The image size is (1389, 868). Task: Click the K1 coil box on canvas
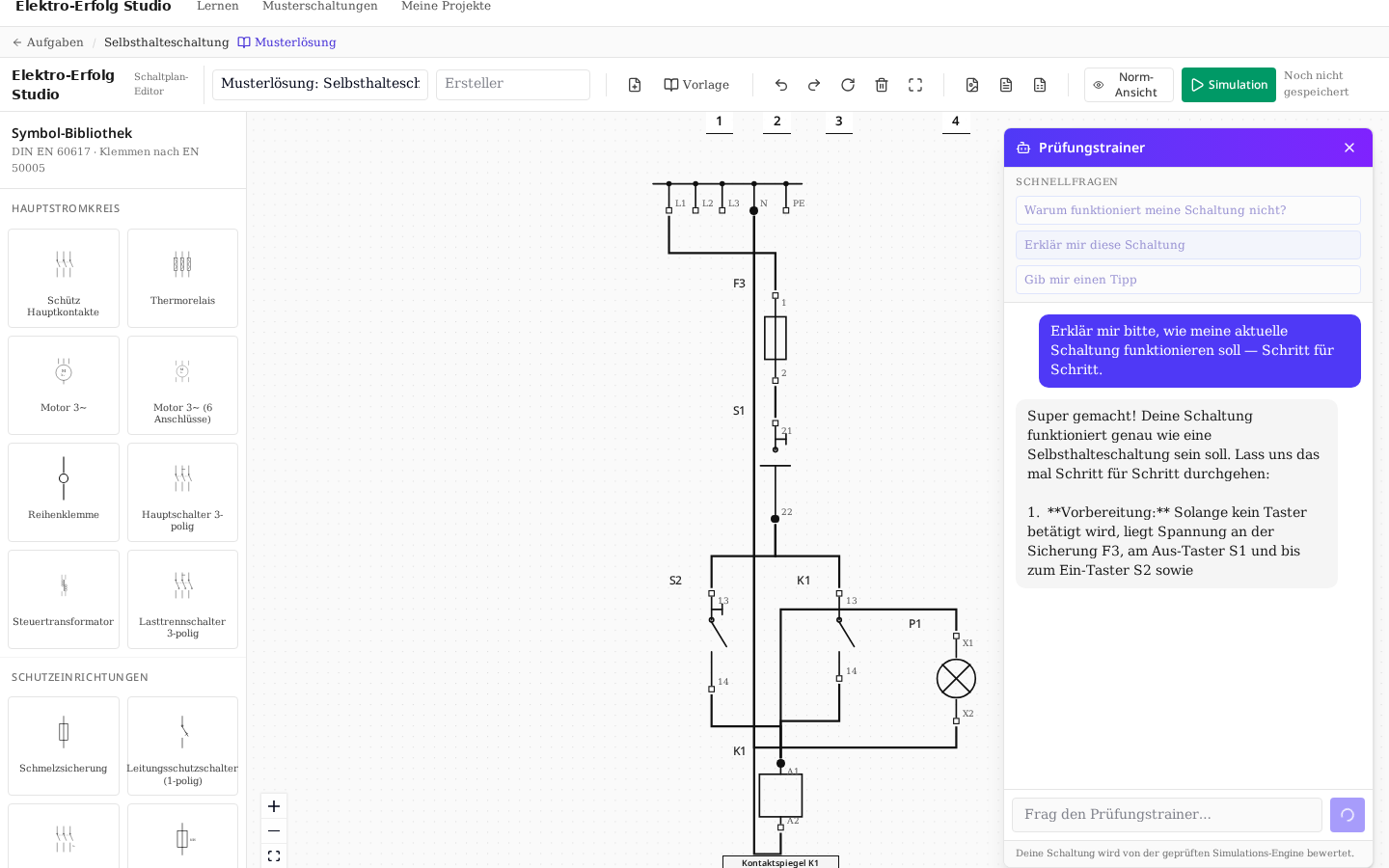point(780,796)
